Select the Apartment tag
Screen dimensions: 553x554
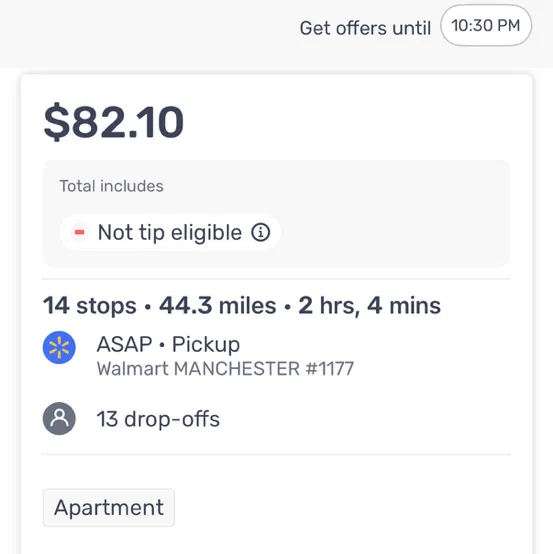[x=109, y=508]
